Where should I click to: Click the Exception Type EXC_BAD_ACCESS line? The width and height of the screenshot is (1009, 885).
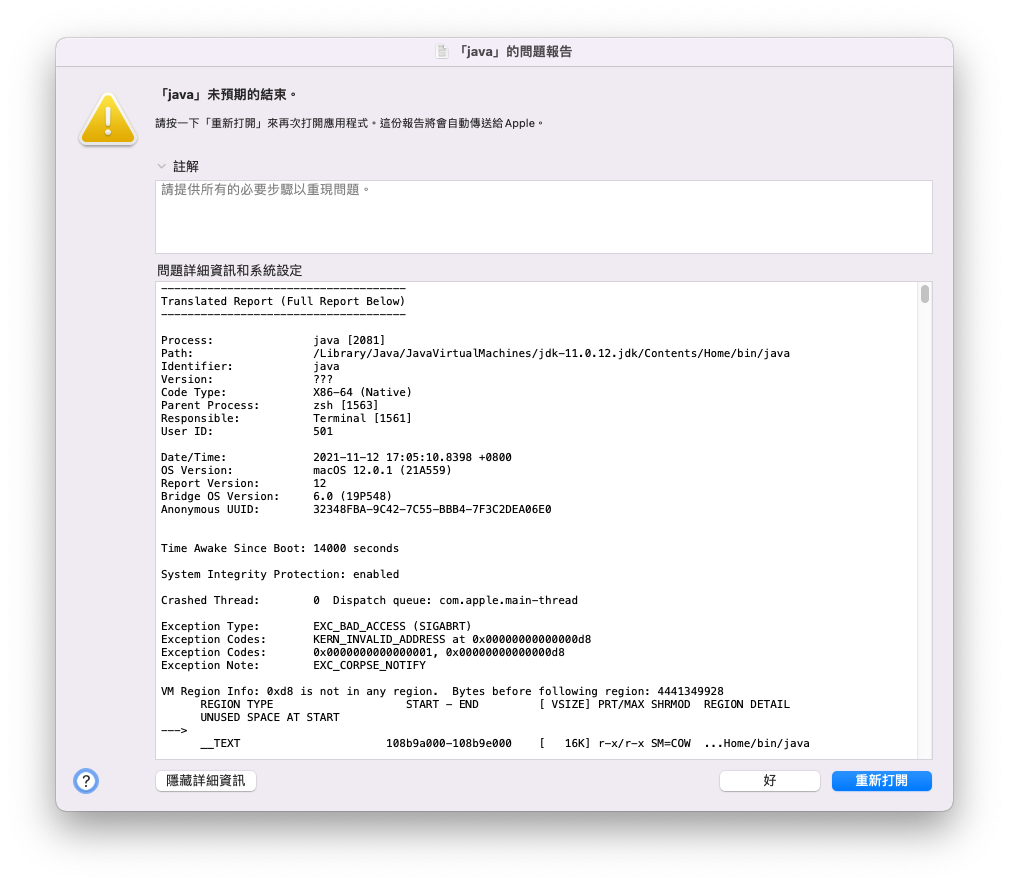(x=316, y=626)
